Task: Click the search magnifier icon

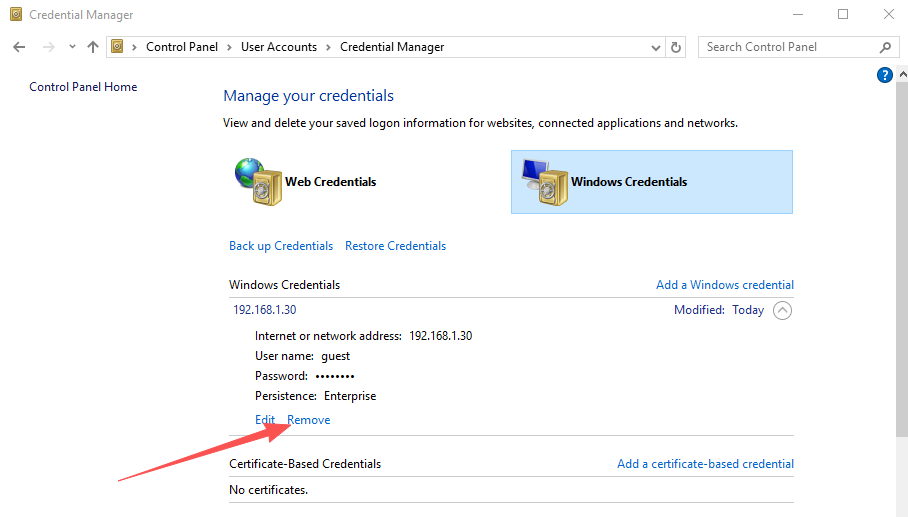Action: (x=885, y=47)
